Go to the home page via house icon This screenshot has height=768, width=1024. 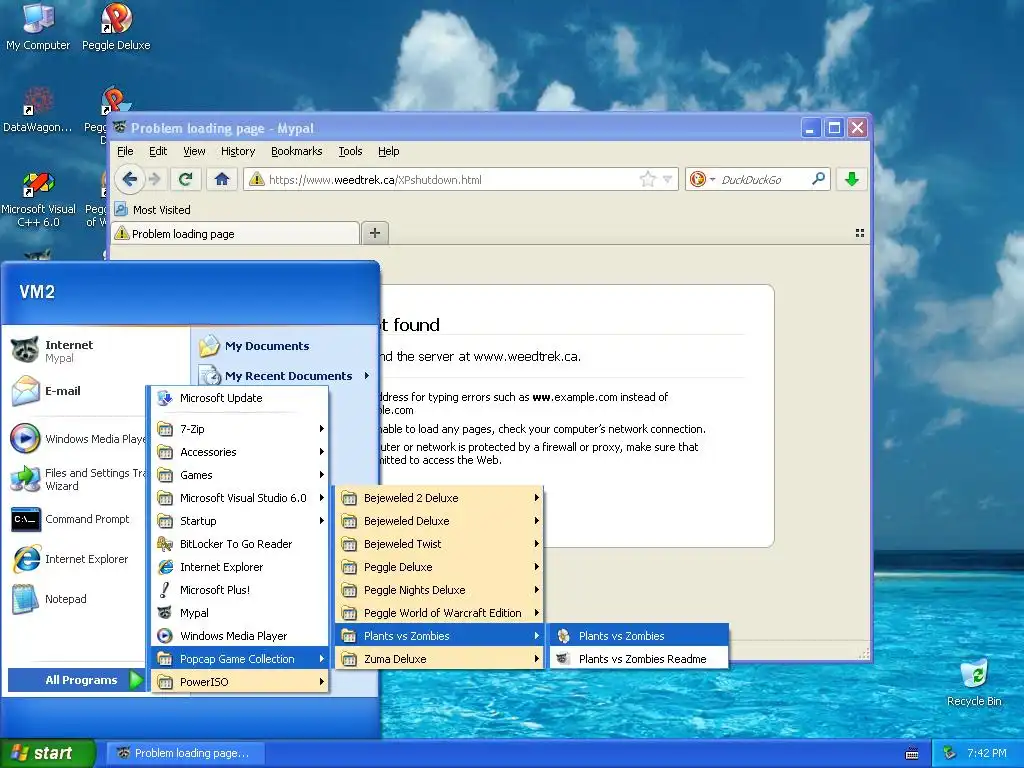point(222,179)
